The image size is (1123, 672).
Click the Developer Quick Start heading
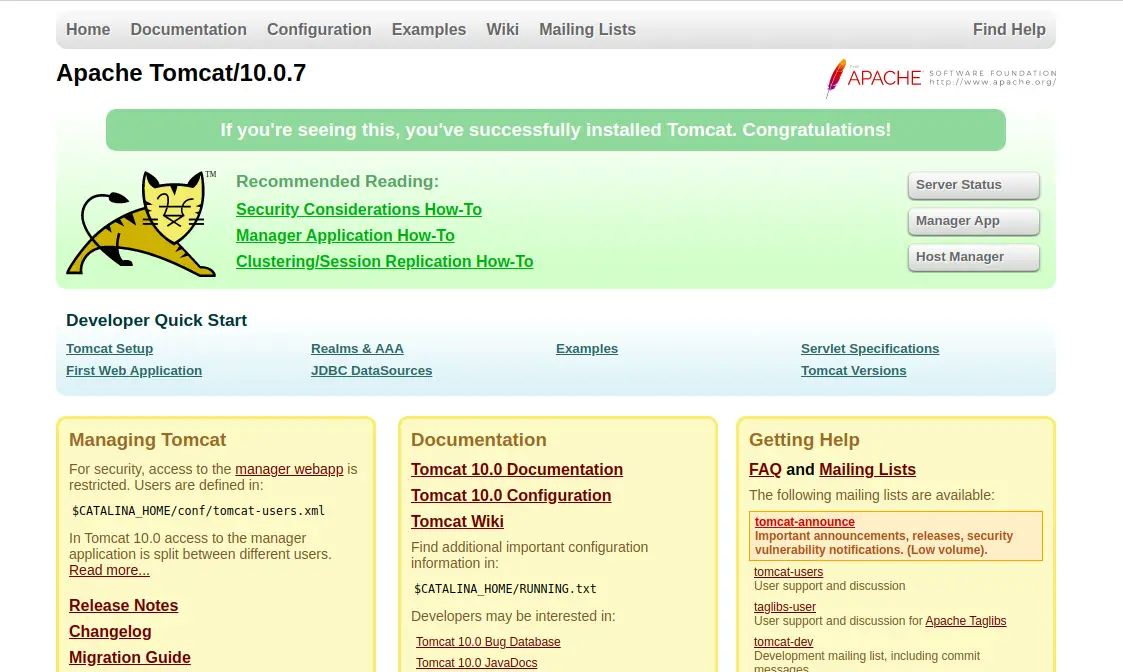156,320
